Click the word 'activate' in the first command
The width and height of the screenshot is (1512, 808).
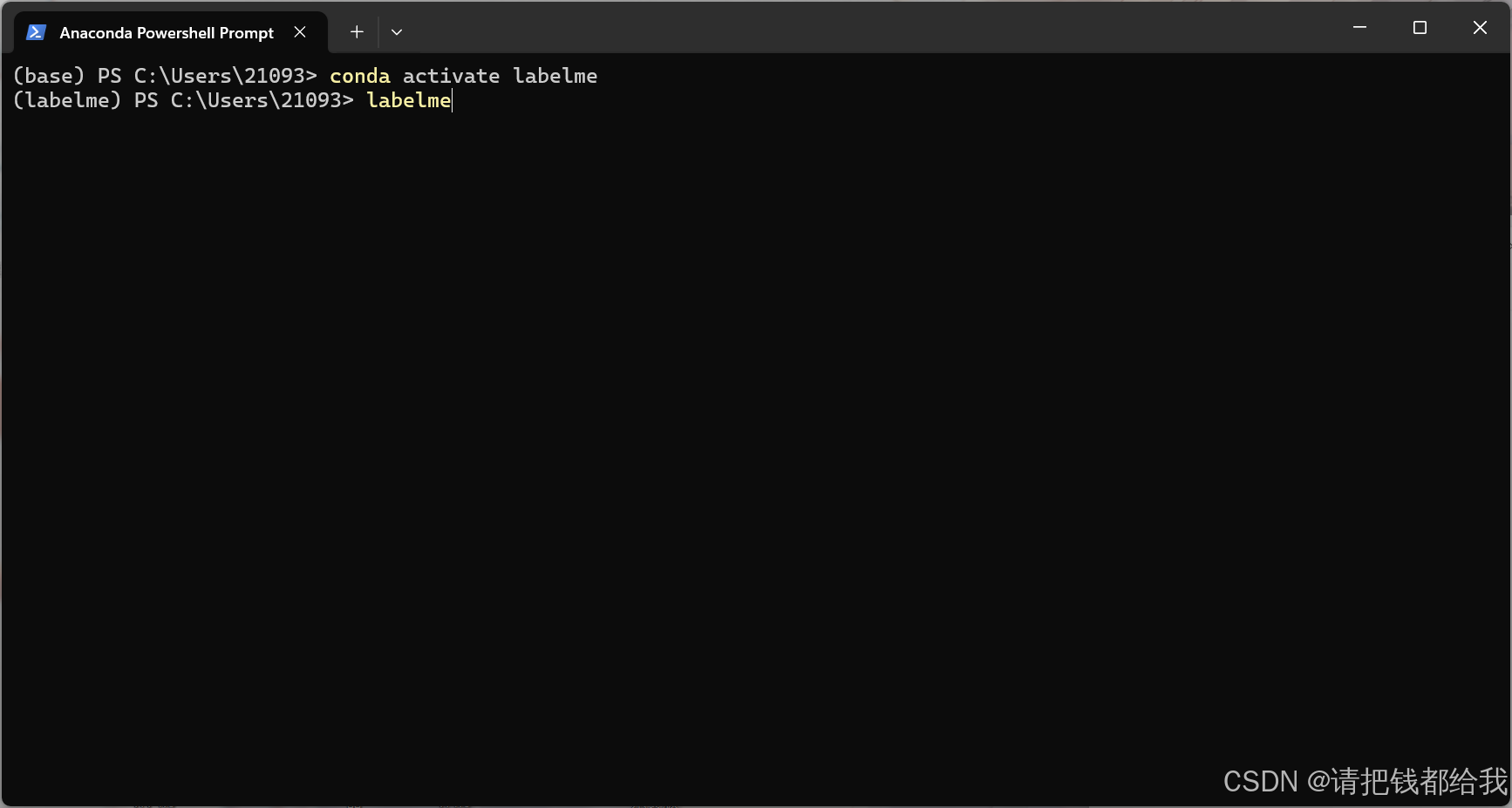click(x=451, y=76)
